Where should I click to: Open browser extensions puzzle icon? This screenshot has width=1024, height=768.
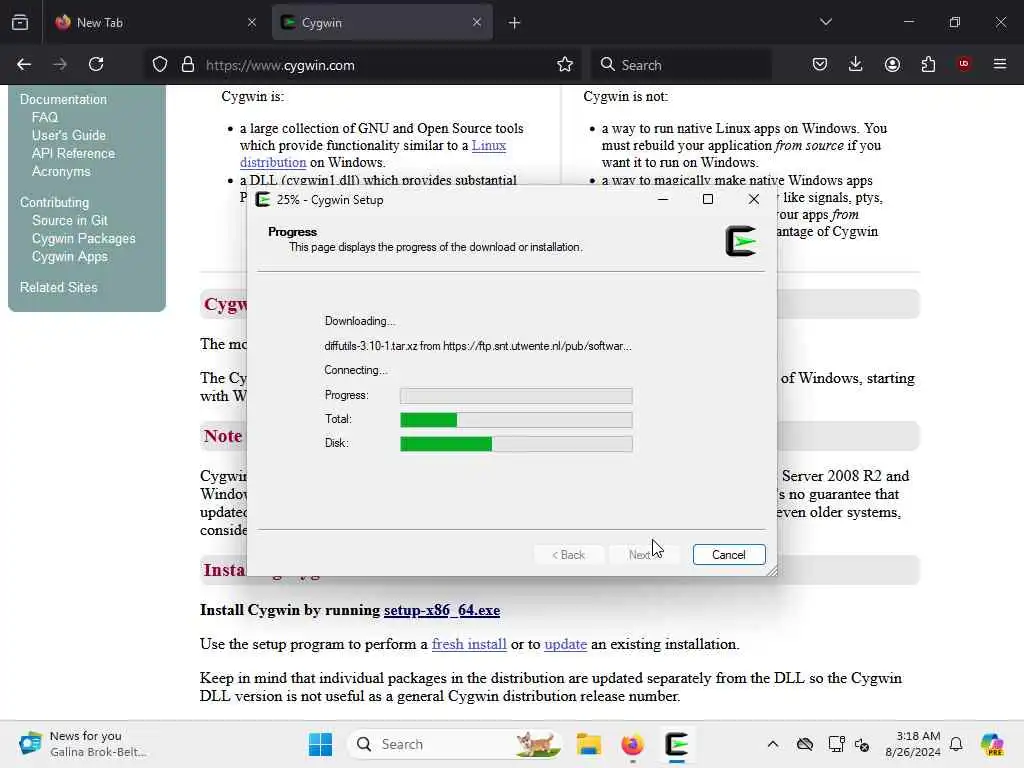click(x=928, y=64)
